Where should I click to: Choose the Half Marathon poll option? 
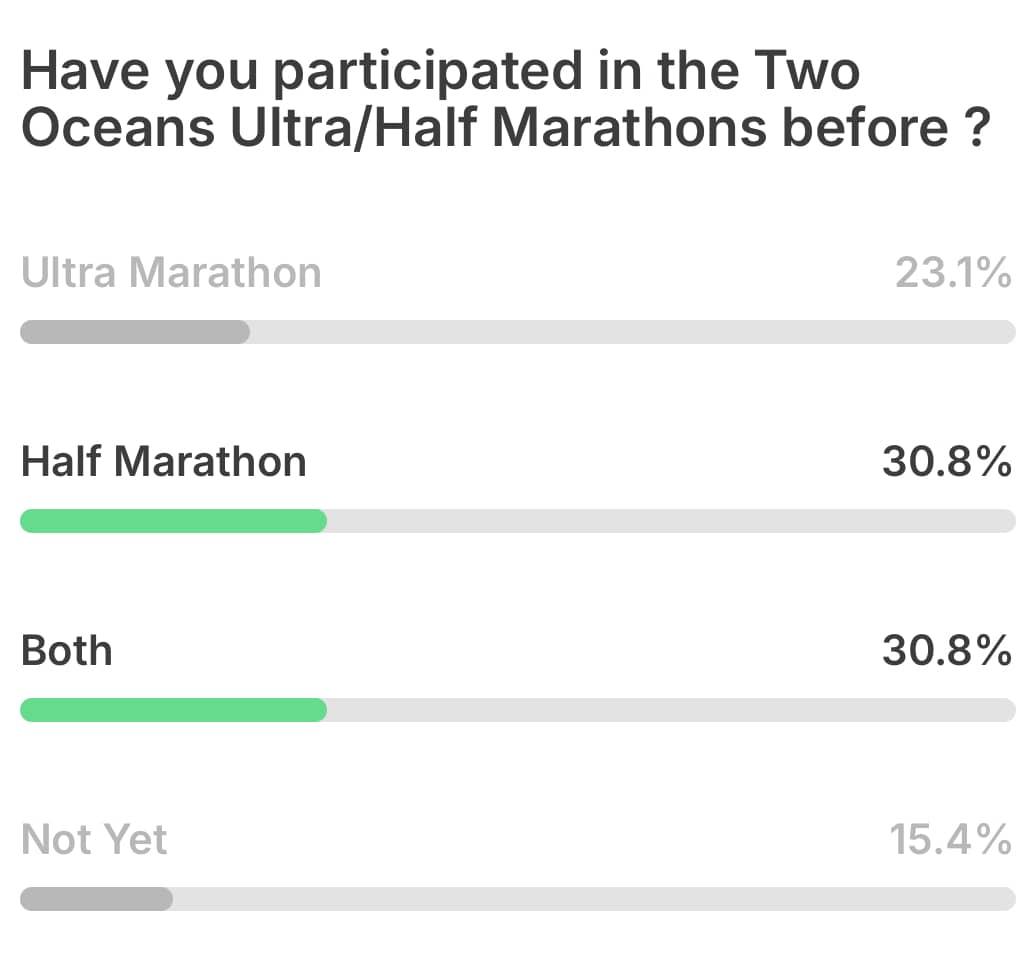coord(164,461)
